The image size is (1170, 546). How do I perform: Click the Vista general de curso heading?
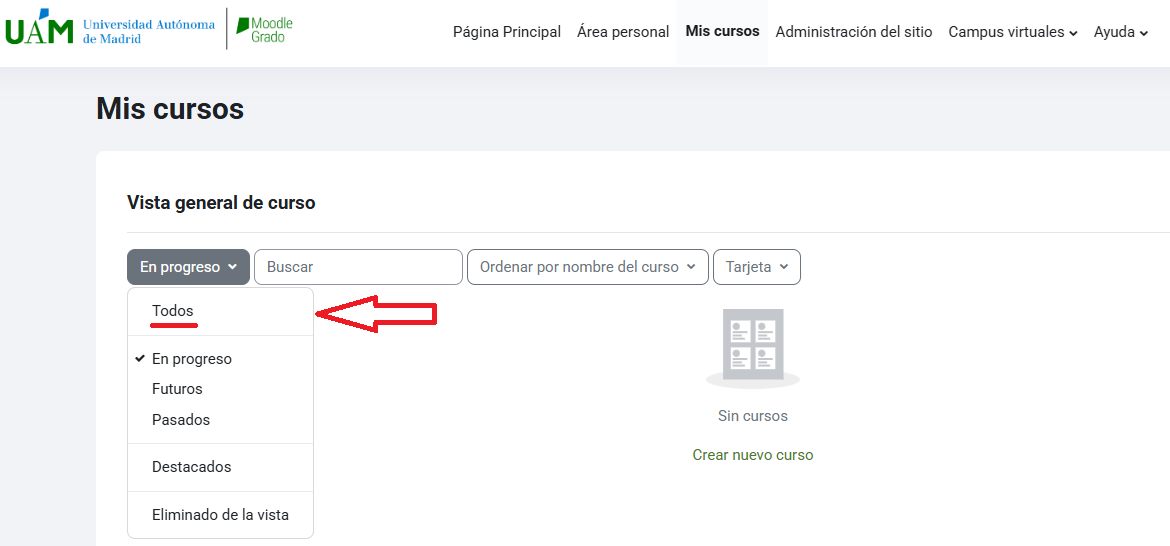click(x=222, y=203)
